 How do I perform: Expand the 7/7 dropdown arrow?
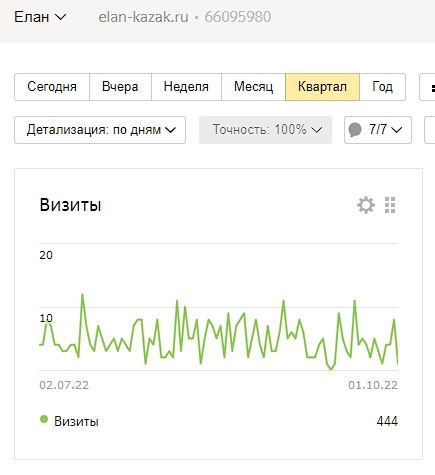tap(396, 130)
